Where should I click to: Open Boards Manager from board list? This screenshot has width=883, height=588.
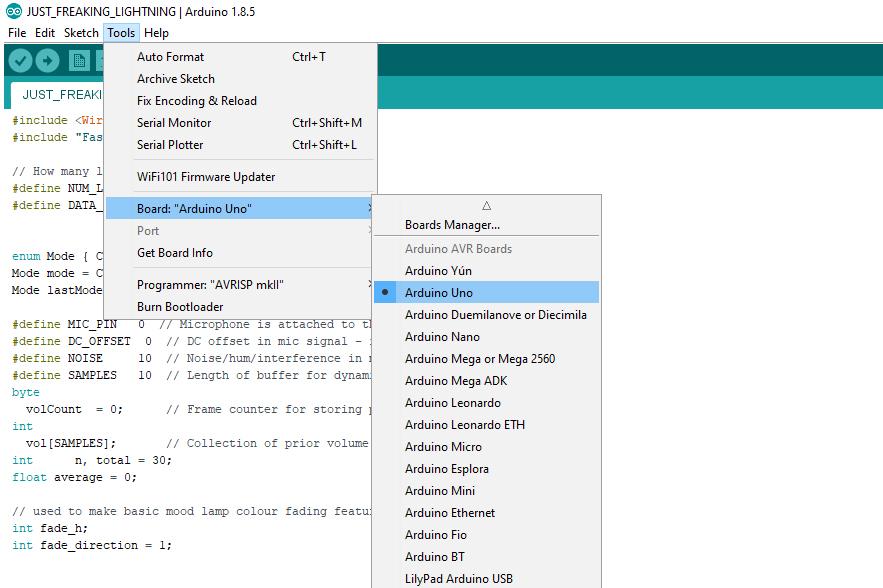(x=486, y=225)
